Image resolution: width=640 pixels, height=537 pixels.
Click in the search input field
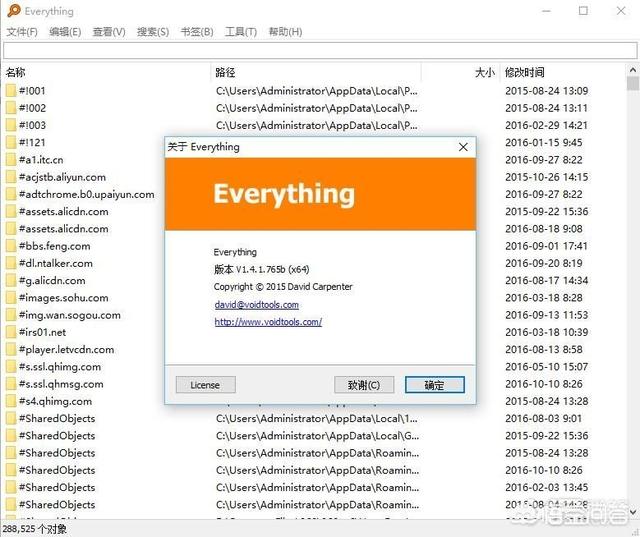(x=320, y=51)
